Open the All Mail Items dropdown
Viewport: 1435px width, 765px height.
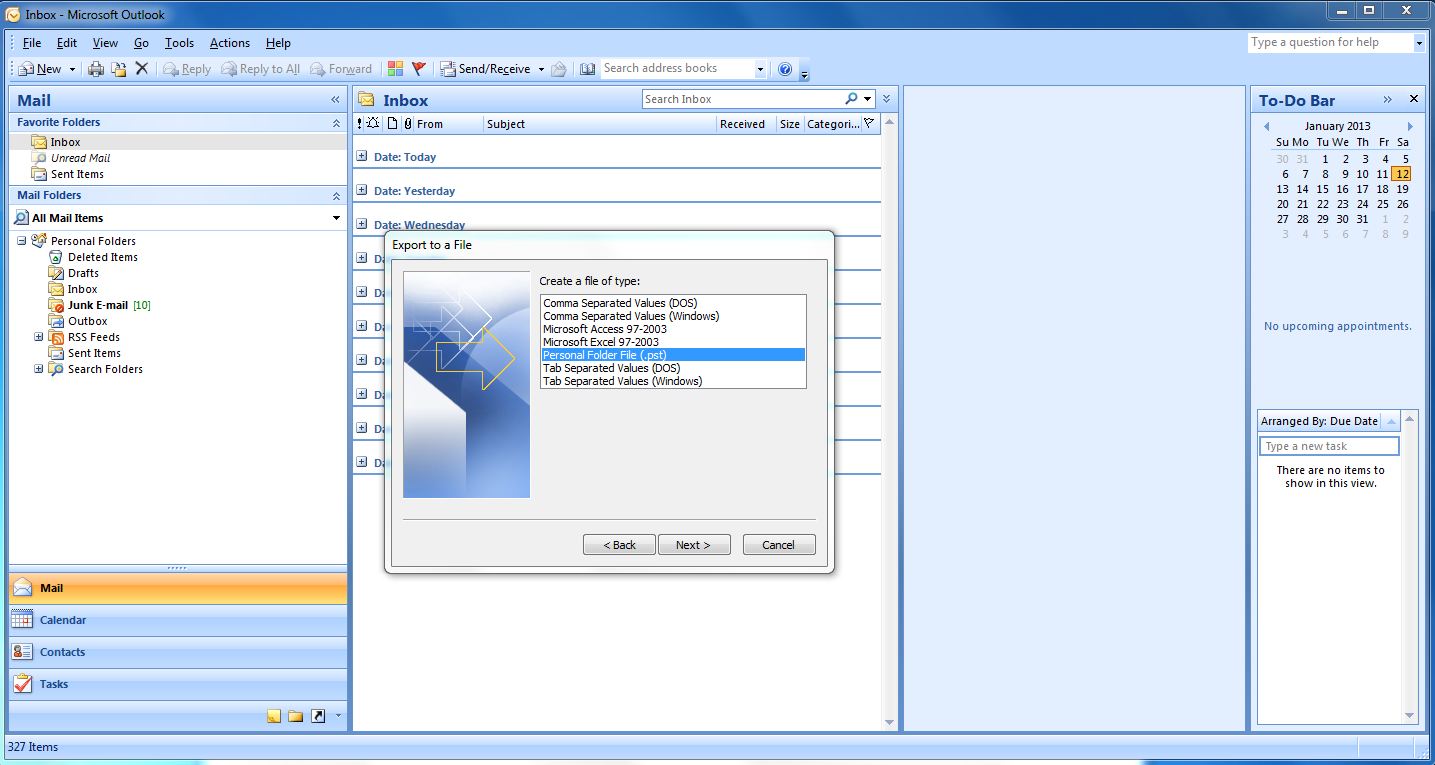336,218
